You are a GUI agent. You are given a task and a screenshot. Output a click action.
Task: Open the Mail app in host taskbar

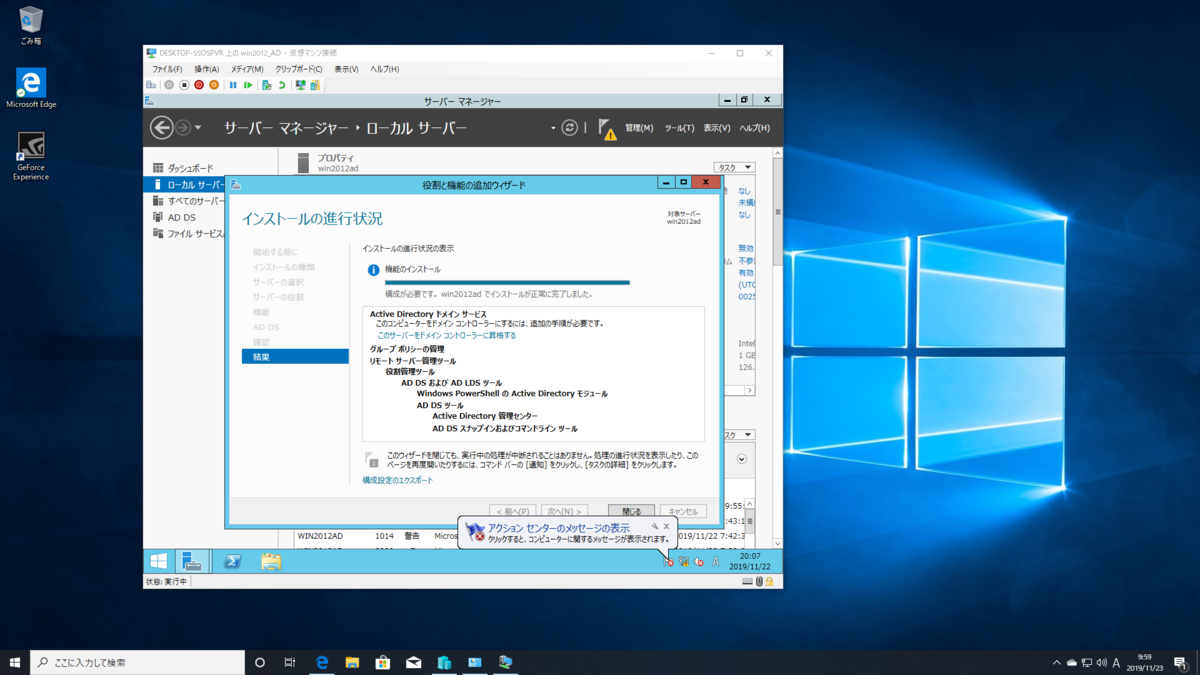[413, 662]
